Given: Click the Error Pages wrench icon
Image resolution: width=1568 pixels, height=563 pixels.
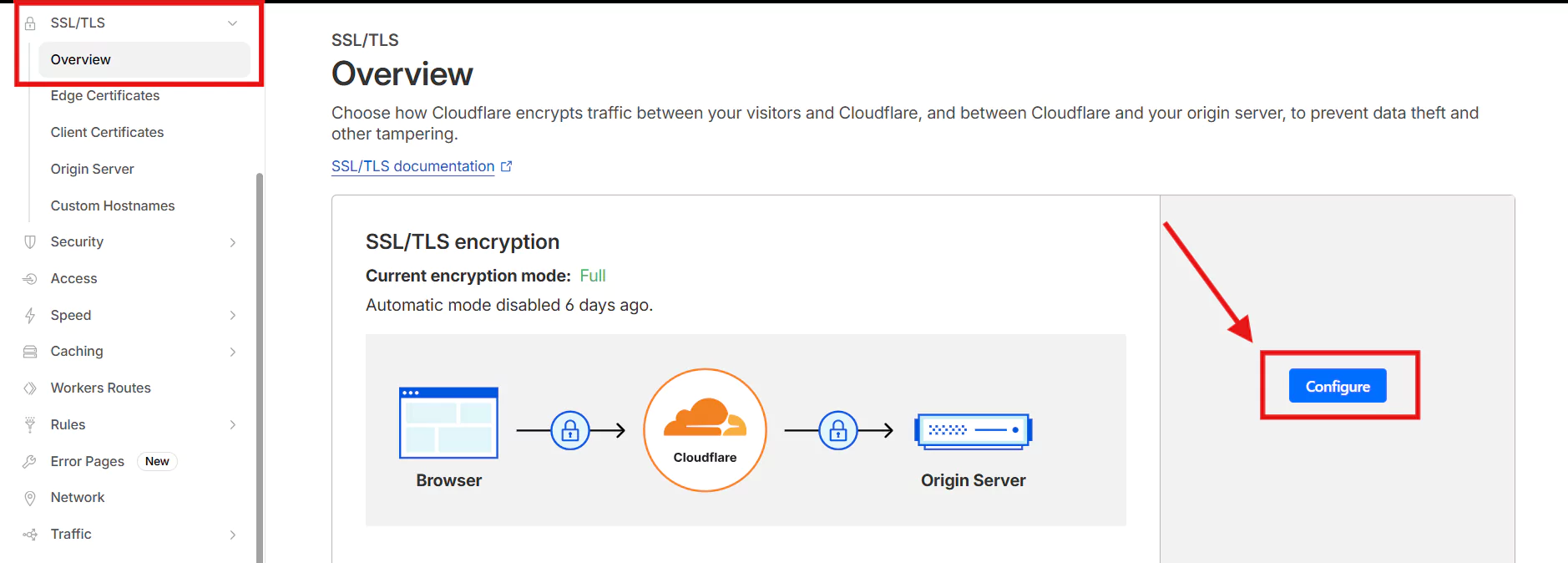Looking at the screenshot, I should tap(30, 462).
